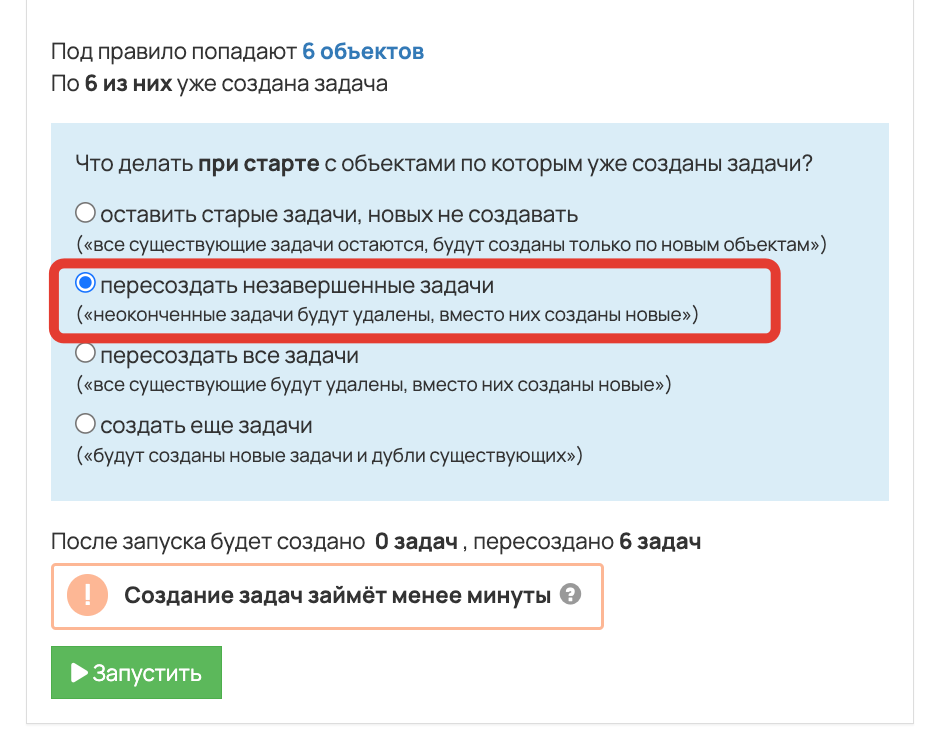Image resolution: width=942 pixels, height=737 pixels.
Task: Click the green "Запустить" button
Action: coord(136,672)
